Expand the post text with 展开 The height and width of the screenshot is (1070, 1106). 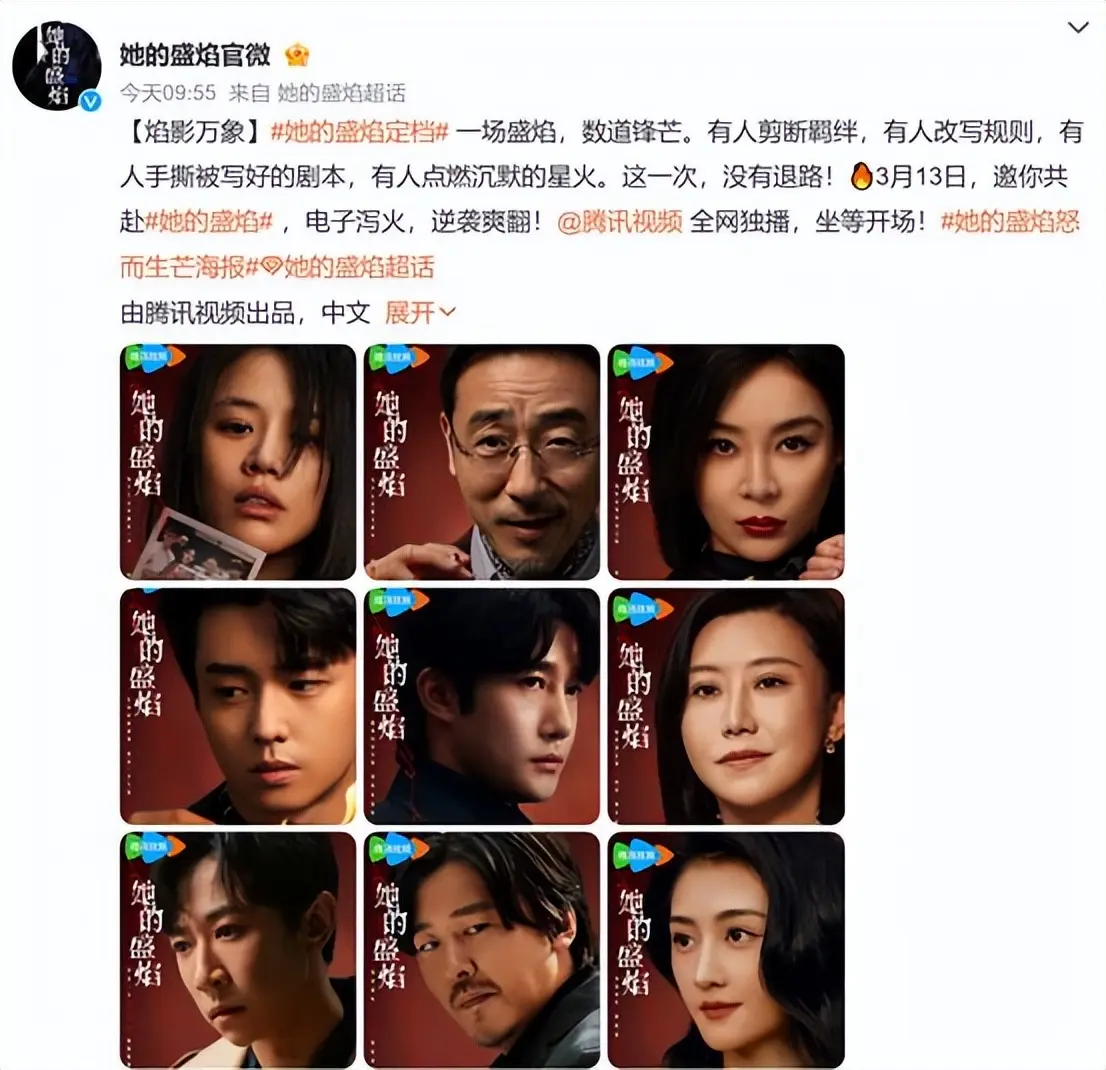[420, 312]
